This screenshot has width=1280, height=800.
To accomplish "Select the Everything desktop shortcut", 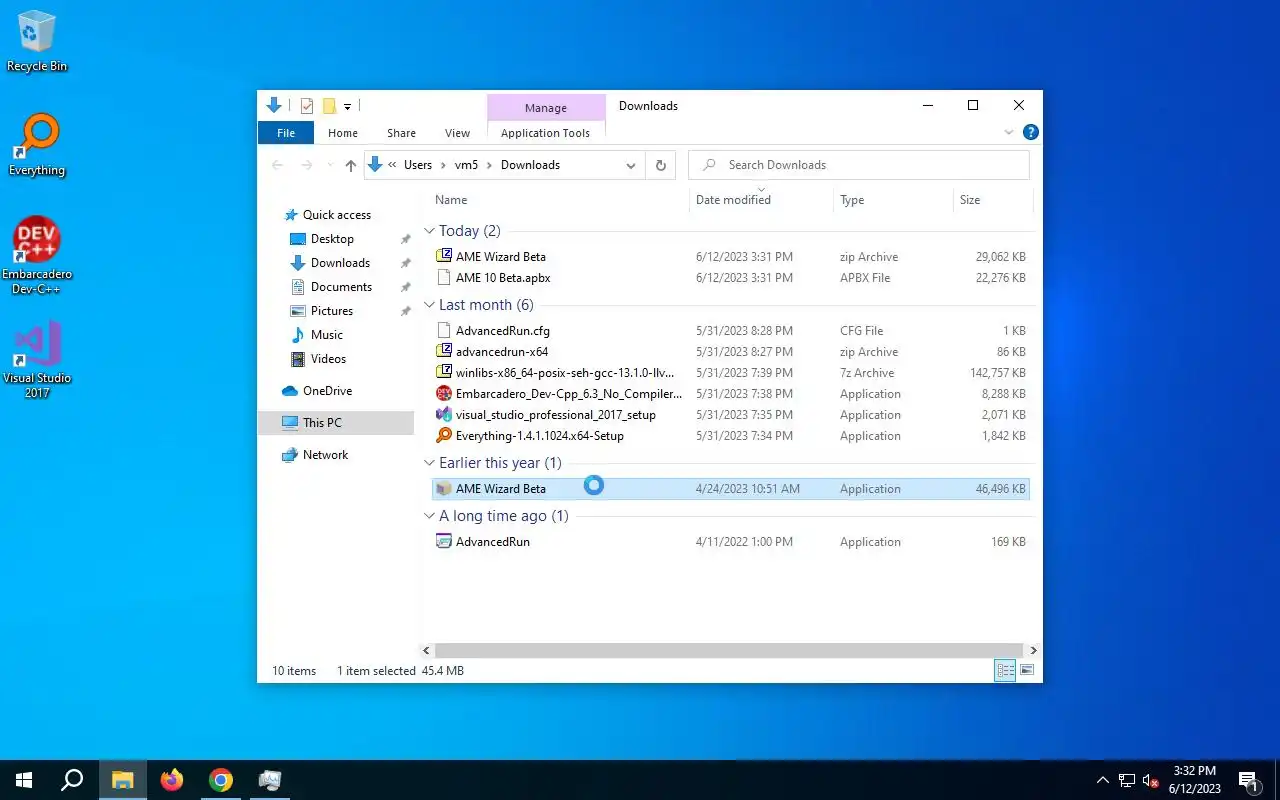I will coord(37,145).
